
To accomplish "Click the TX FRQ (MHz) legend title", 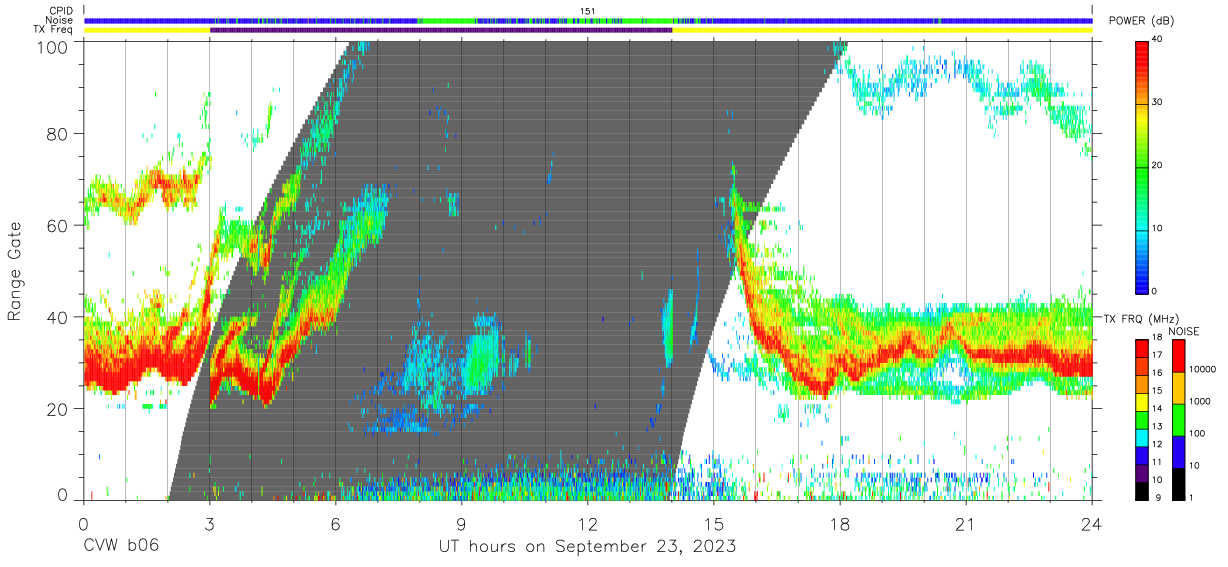I will click(x=1142, y=318).
